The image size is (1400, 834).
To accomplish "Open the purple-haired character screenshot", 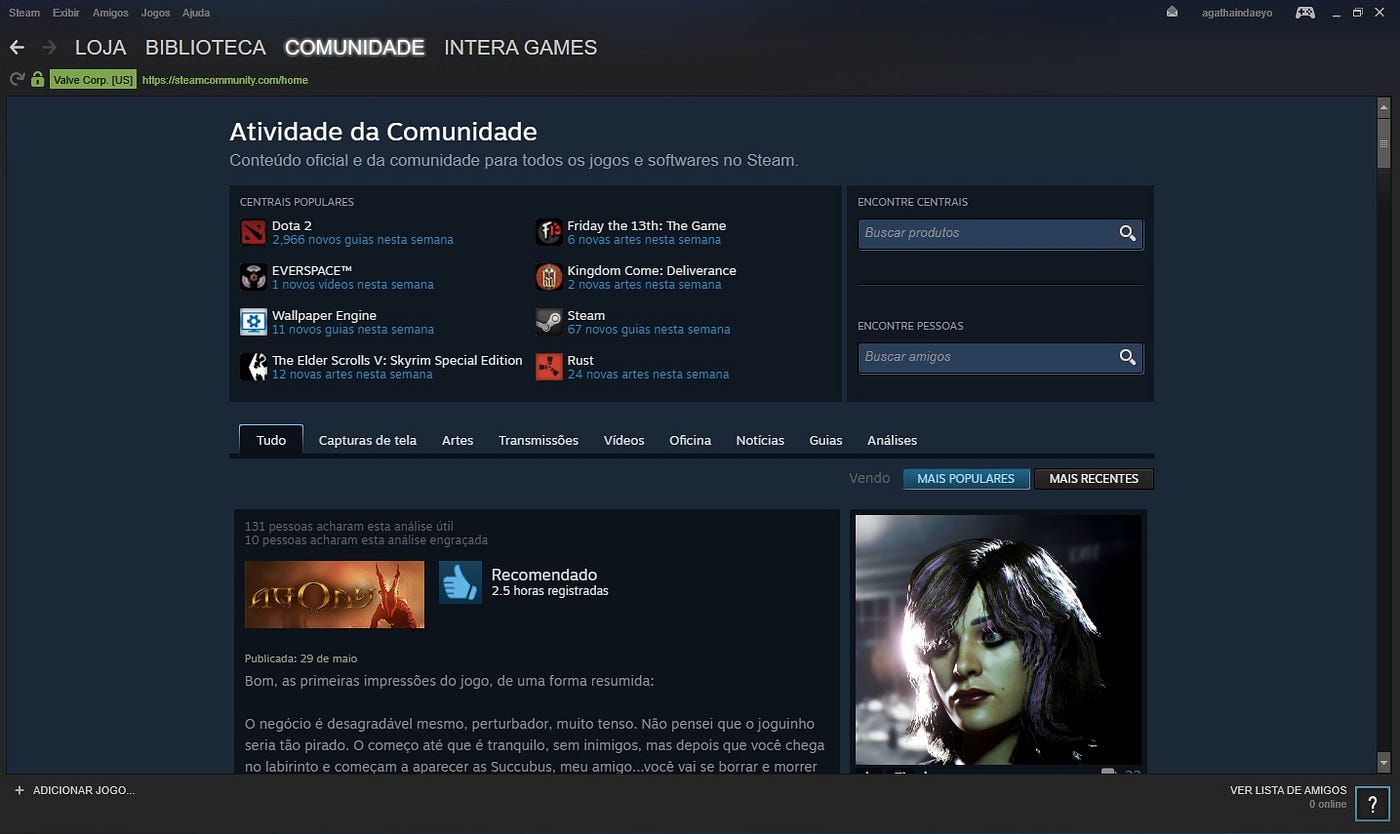I will 998,640.
